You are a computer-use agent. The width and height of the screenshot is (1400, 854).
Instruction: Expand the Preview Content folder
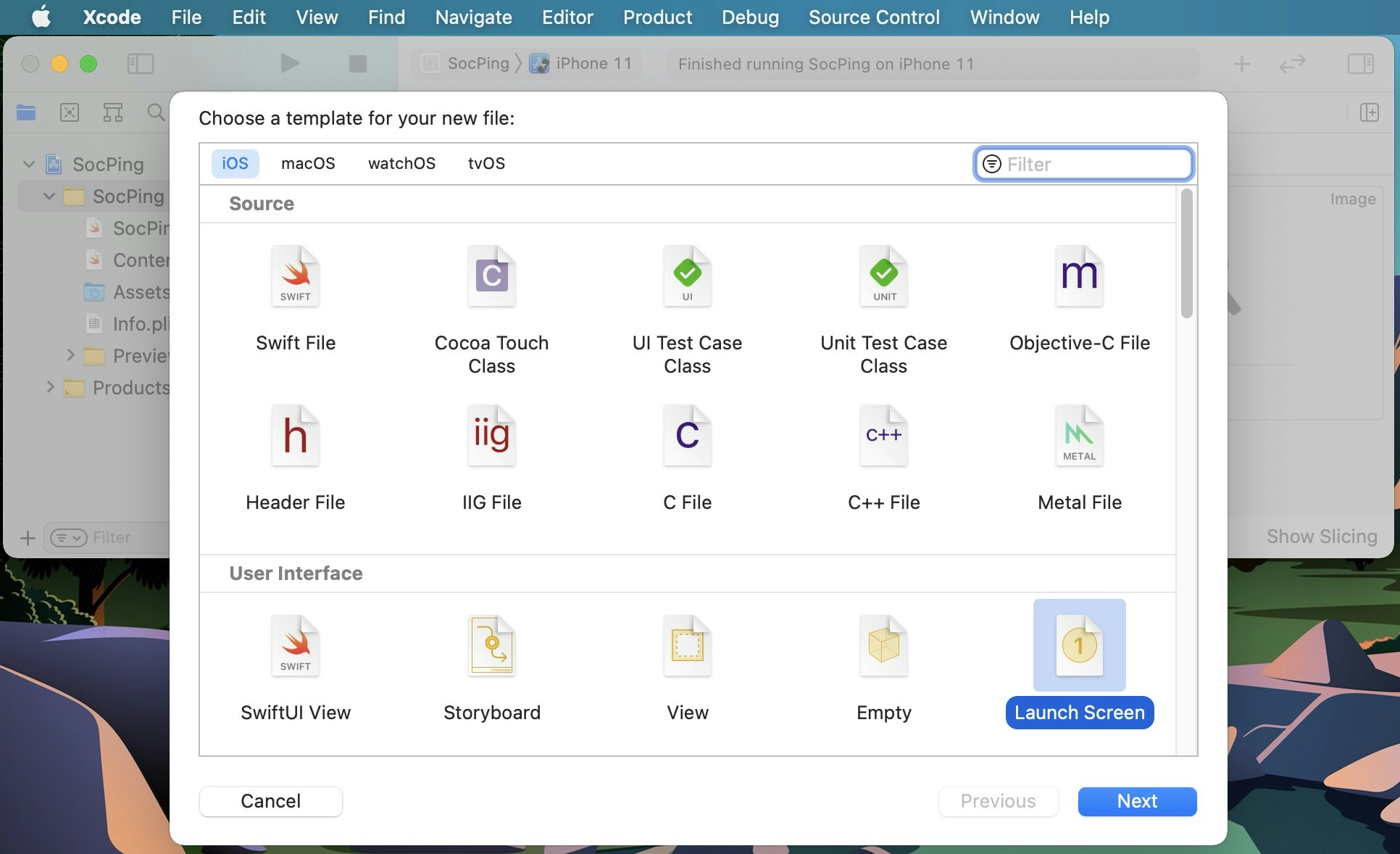coord(71,355)
